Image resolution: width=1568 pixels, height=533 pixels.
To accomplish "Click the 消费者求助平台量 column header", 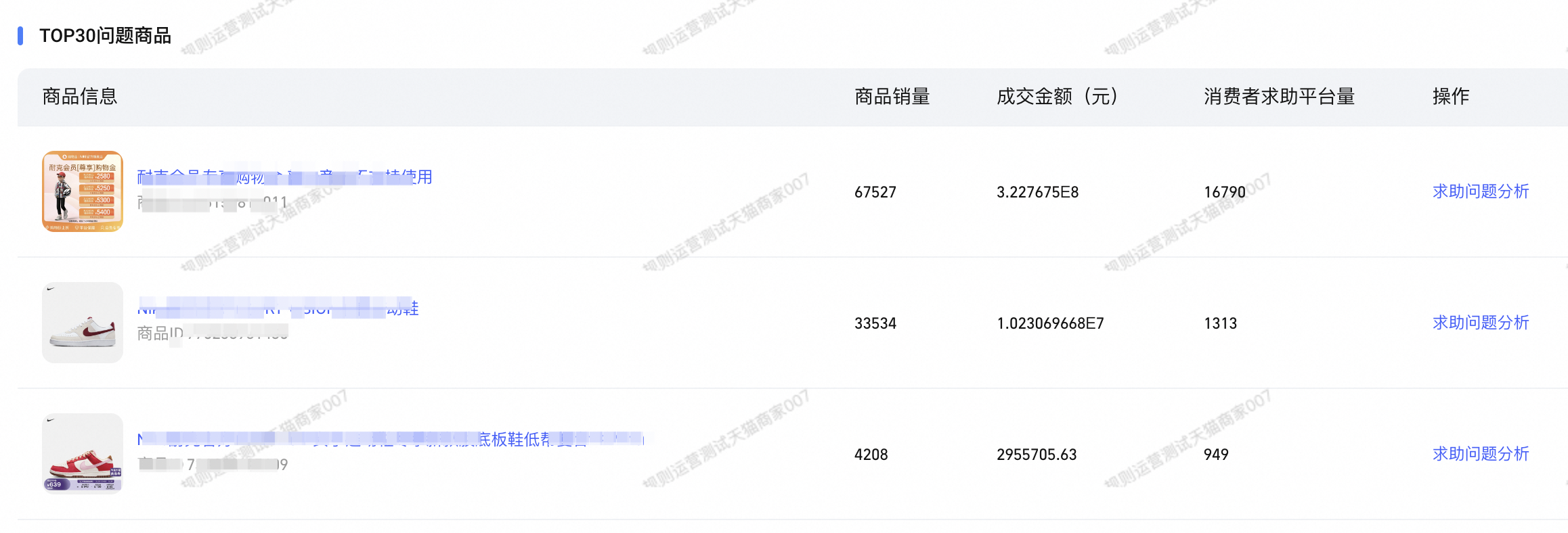I will click(x=1279, y=97).
